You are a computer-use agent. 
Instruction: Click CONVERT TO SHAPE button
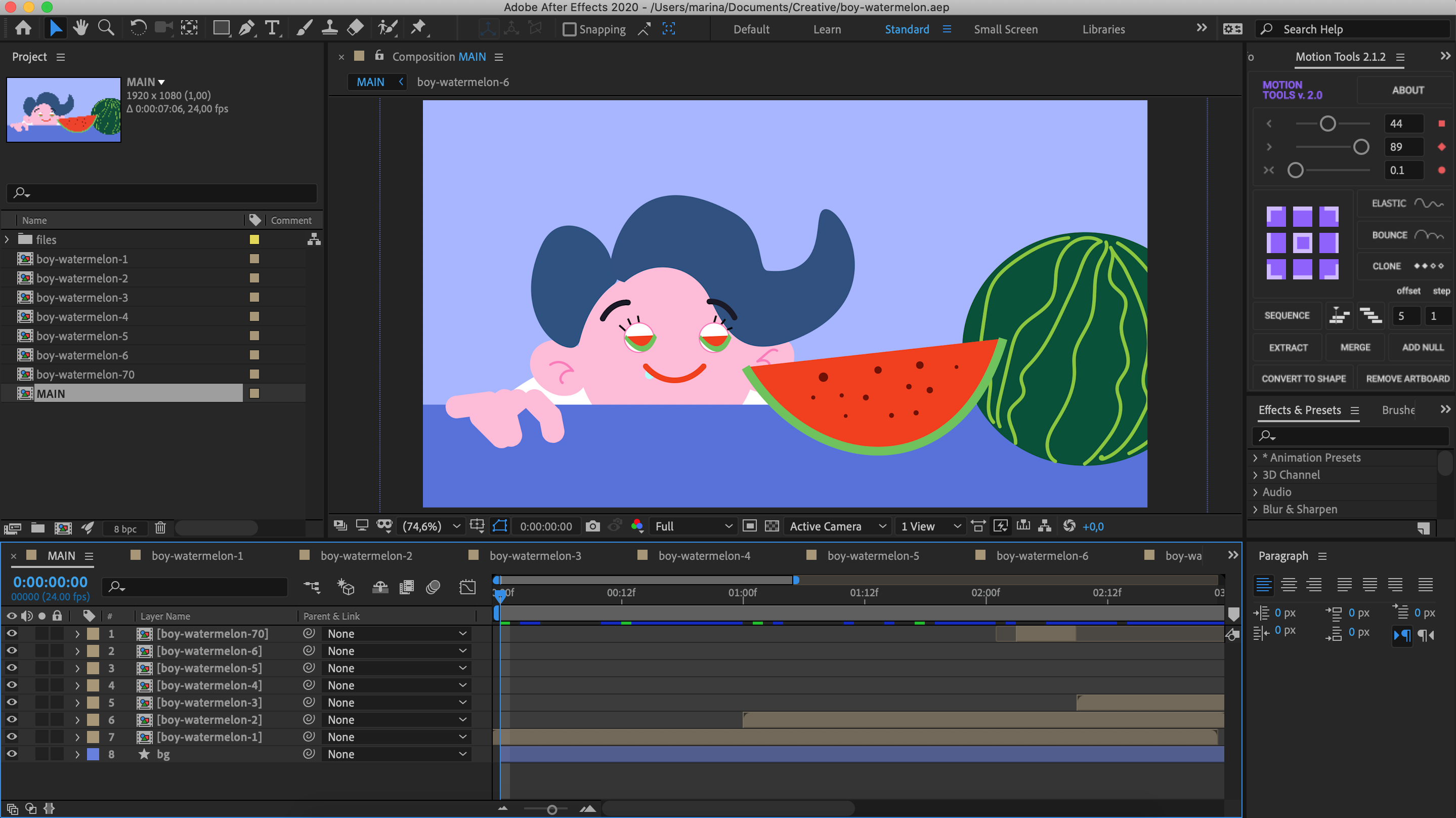pos(1303,379)
